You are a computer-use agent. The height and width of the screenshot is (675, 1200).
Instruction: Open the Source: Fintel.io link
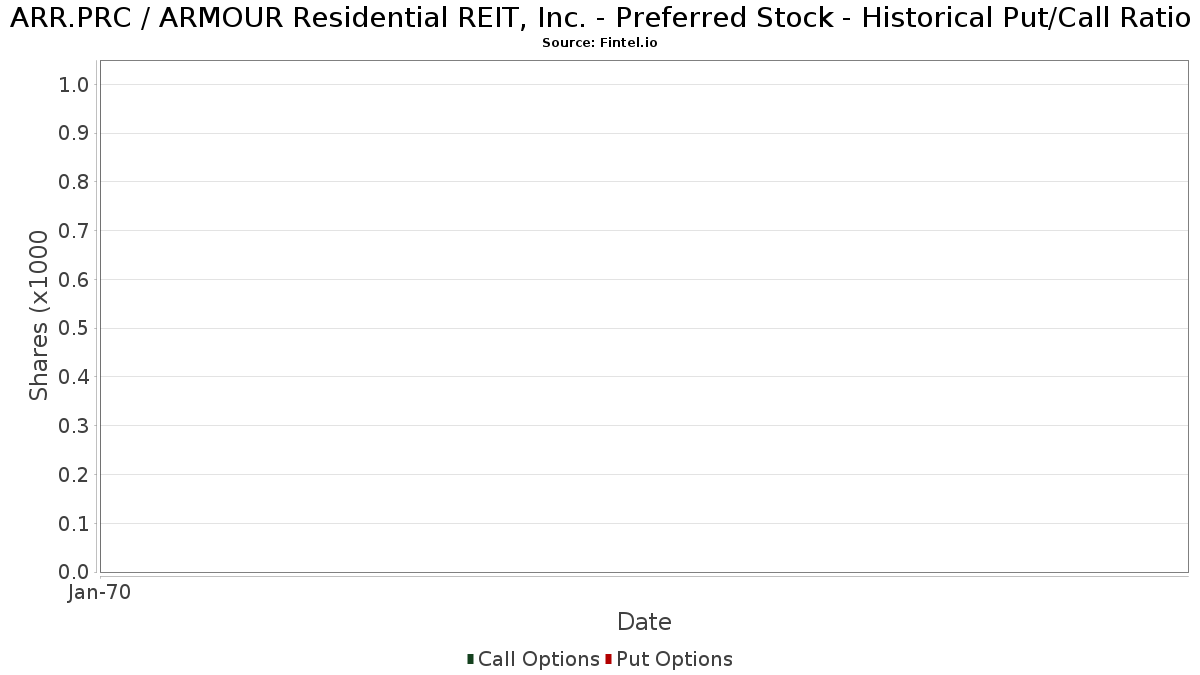pos(600,43)
